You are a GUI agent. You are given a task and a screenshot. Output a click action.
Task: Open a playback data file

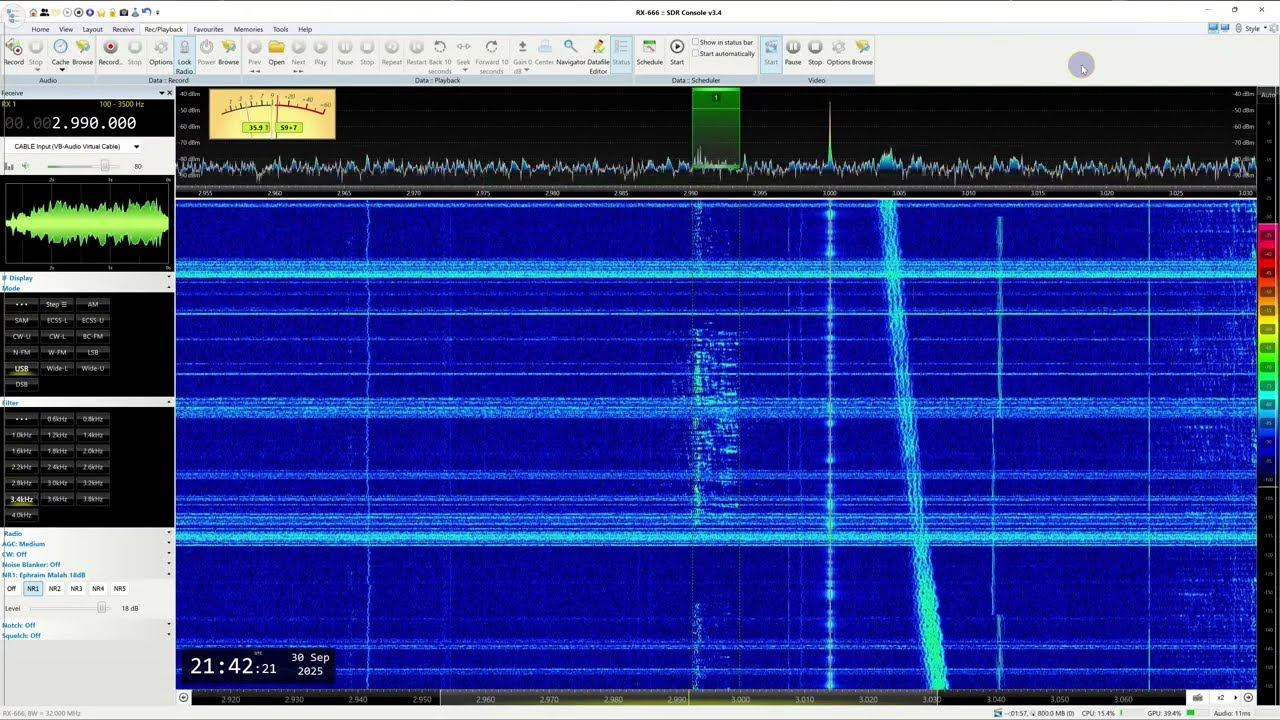(276, 52)
